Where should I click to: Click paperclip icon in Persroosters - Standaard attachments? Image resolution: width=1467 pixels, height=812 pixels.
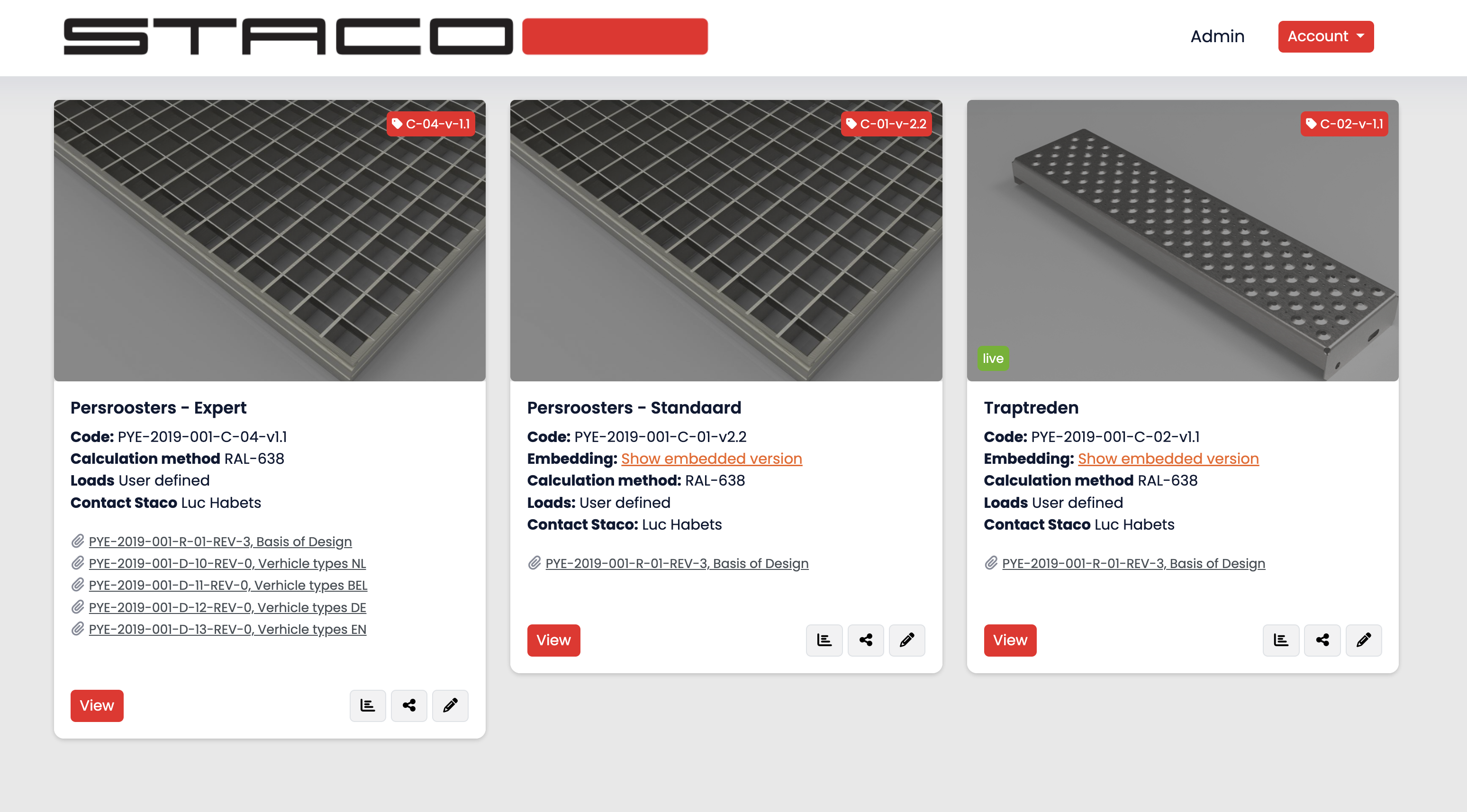[x=535, y=563]
